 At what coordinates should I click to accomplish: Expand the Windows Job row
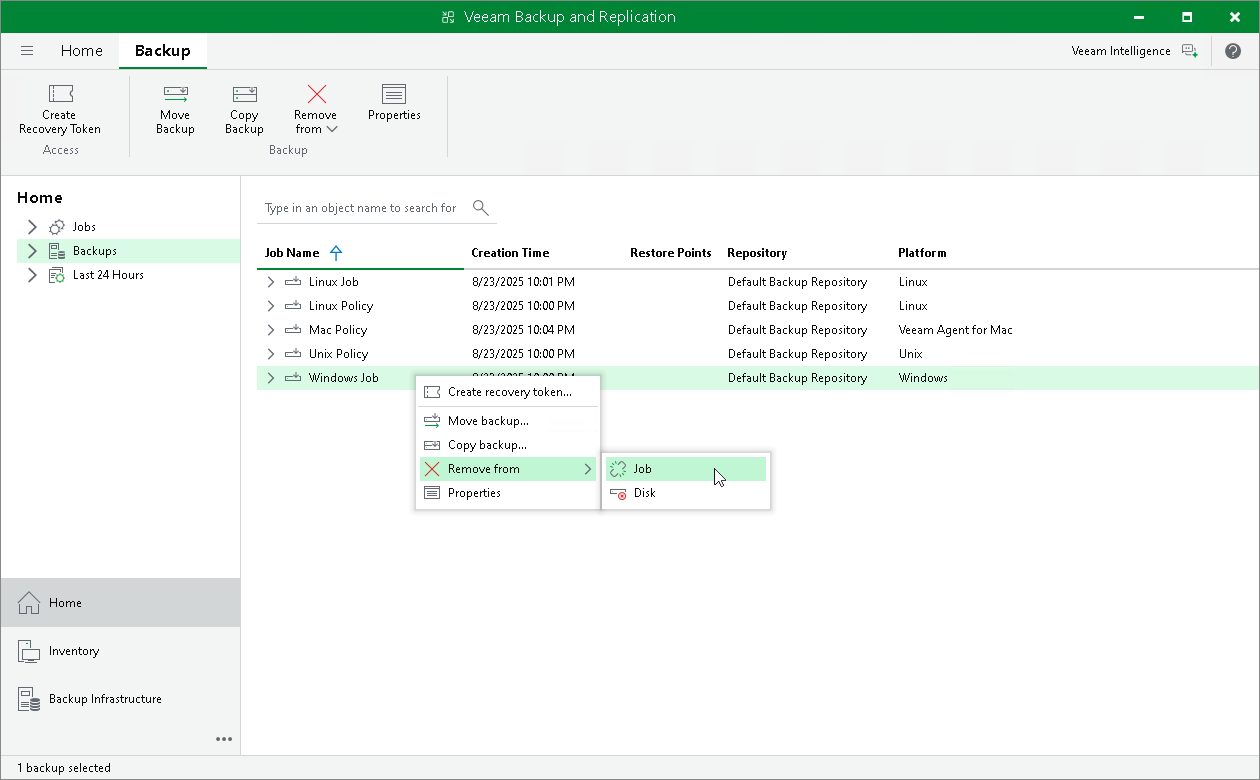270,378
